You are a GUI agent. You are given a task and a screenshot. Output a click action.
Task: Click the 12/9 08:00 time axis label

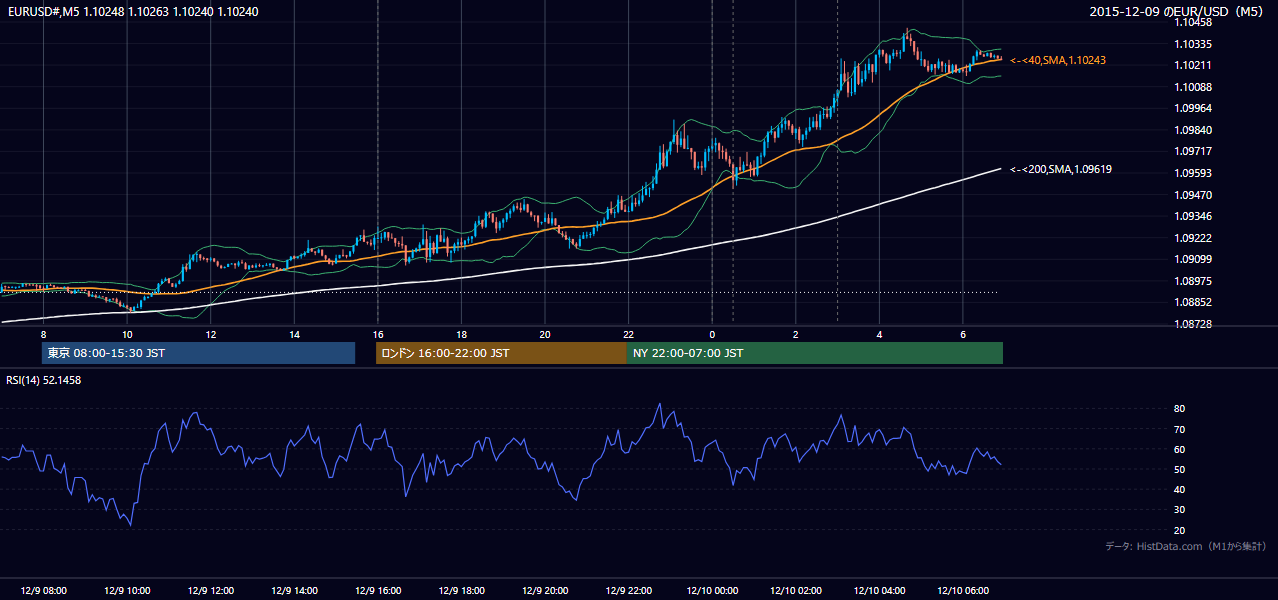point(43,591)
